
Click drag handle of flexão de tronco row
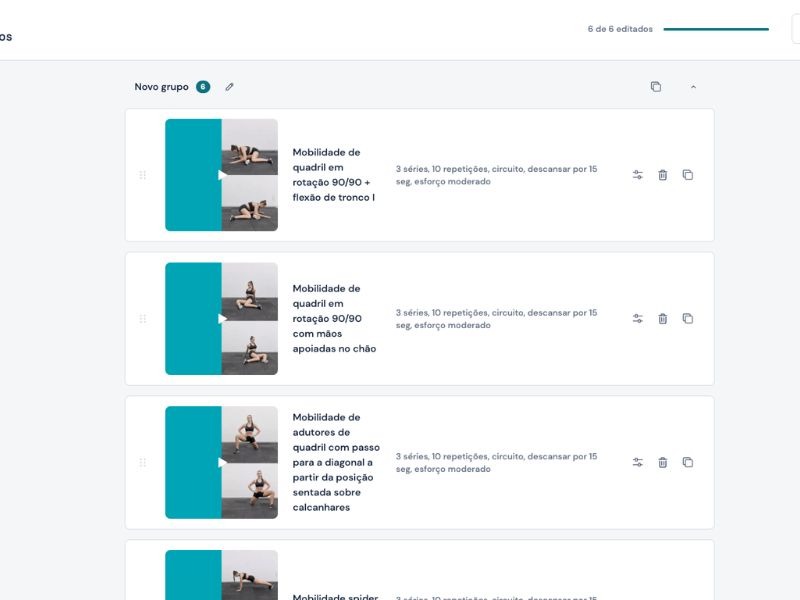click(x=142, y=175)
